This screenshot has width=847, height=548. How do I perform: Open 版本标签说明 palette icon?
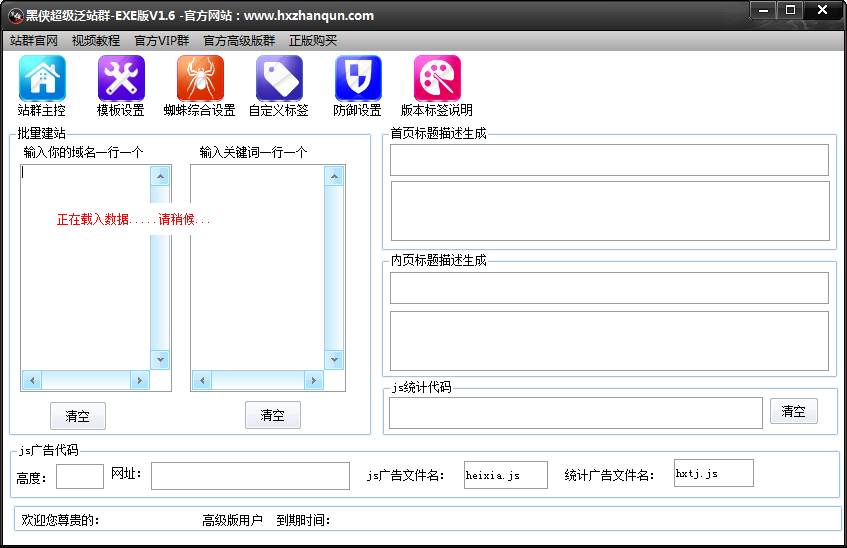coord(437,78)
